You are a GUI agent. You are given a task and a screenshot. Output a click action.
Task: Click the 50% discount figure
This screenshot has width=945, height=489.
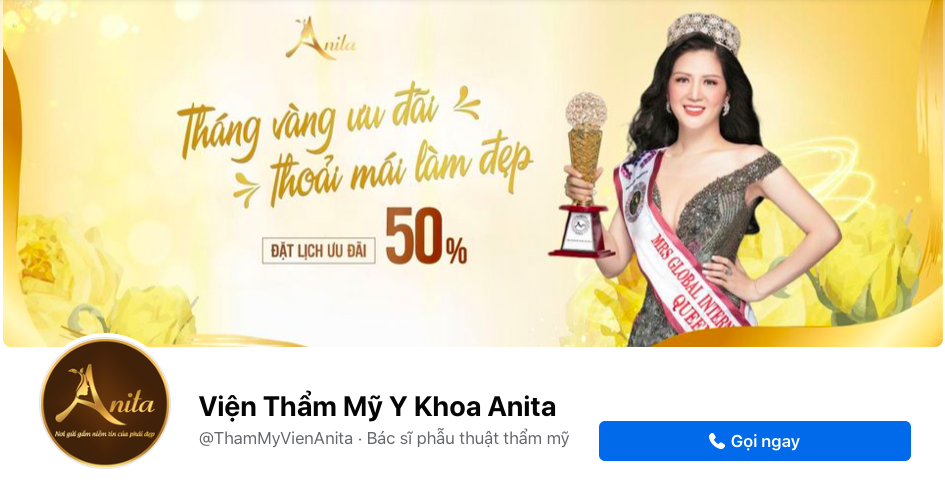point(426,238)
